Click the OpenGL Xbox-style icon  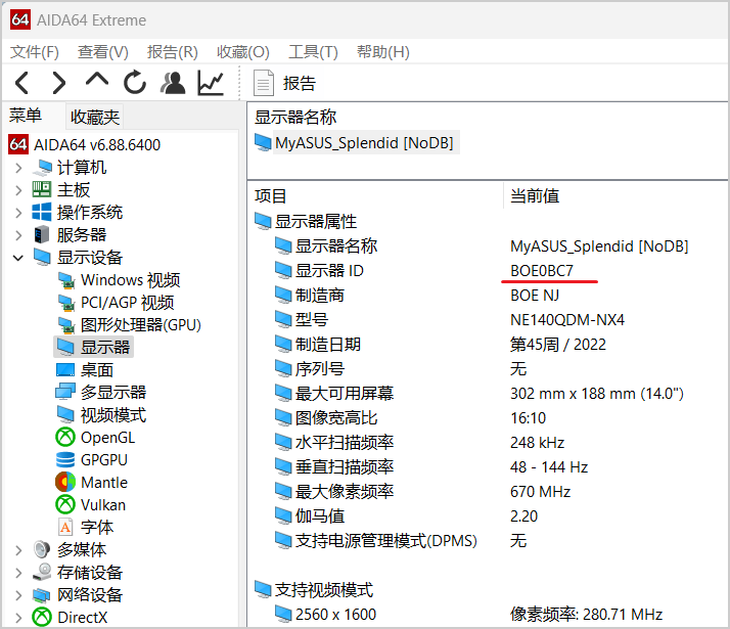(65, 437)
